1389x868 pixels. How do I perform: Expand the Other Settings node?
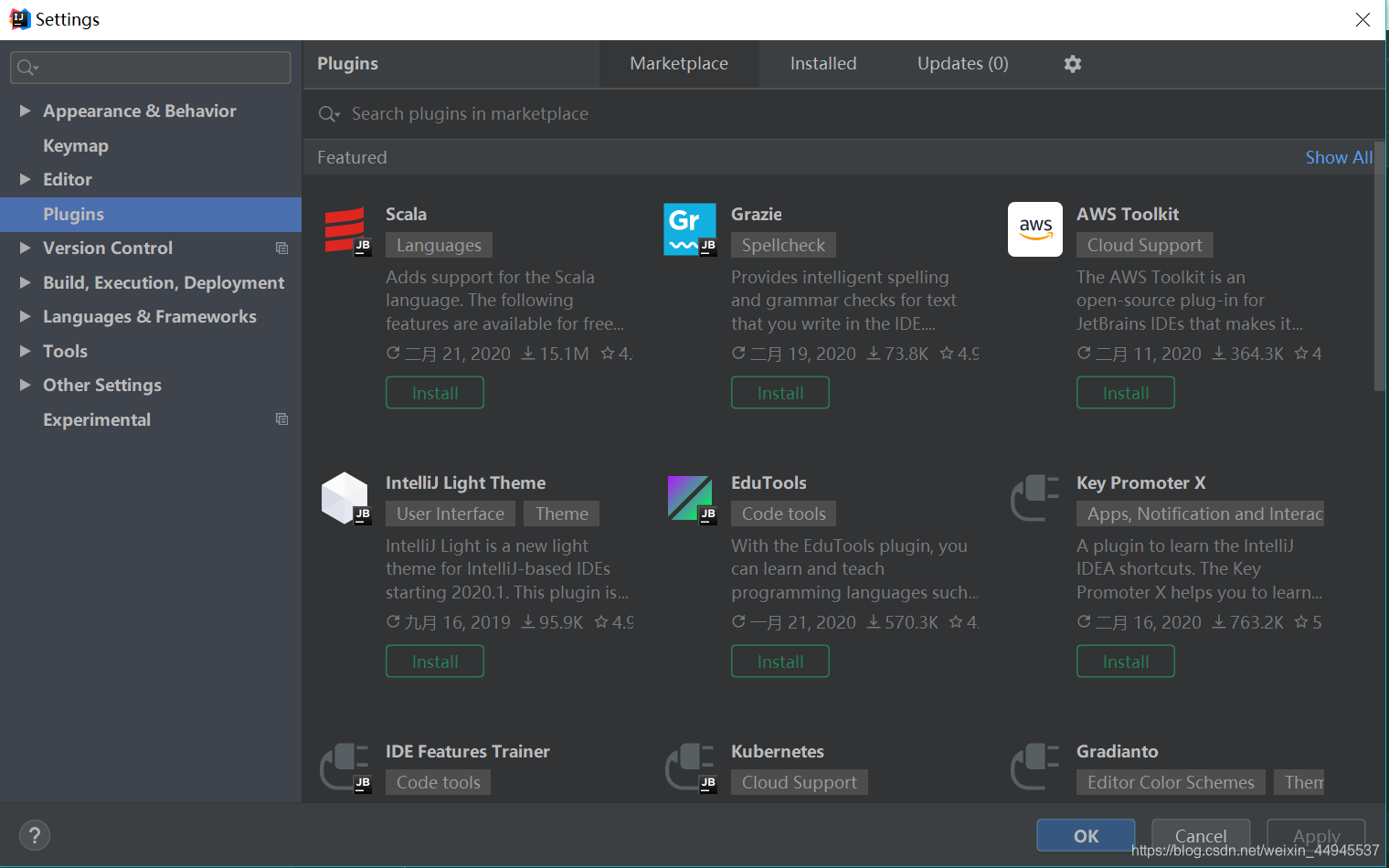point(26,385)
